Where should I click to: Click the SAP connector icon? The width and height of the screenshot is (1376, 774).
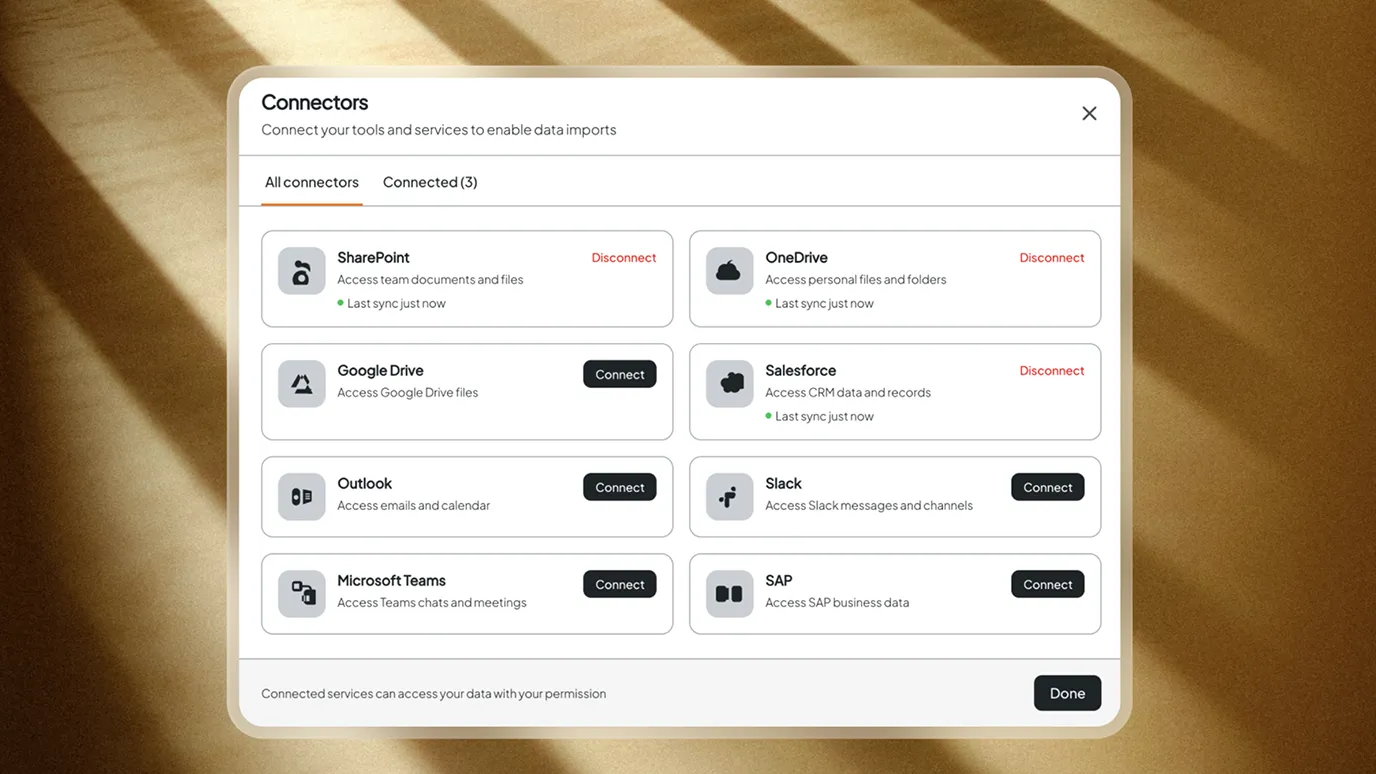point(729,594)
